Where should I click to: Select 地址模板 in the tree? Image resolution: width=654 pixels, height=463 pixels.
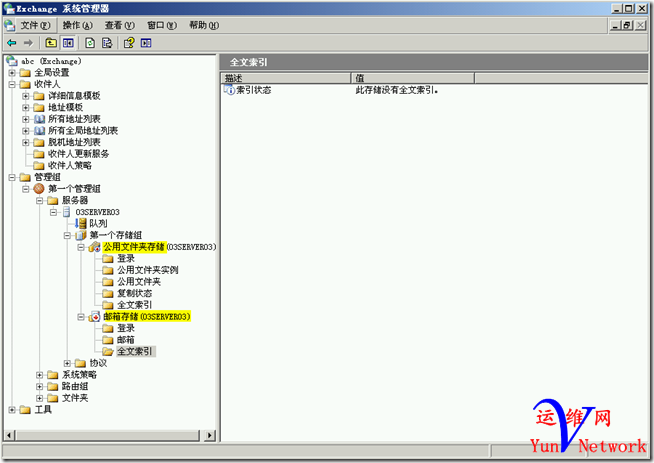pos(65,108)
